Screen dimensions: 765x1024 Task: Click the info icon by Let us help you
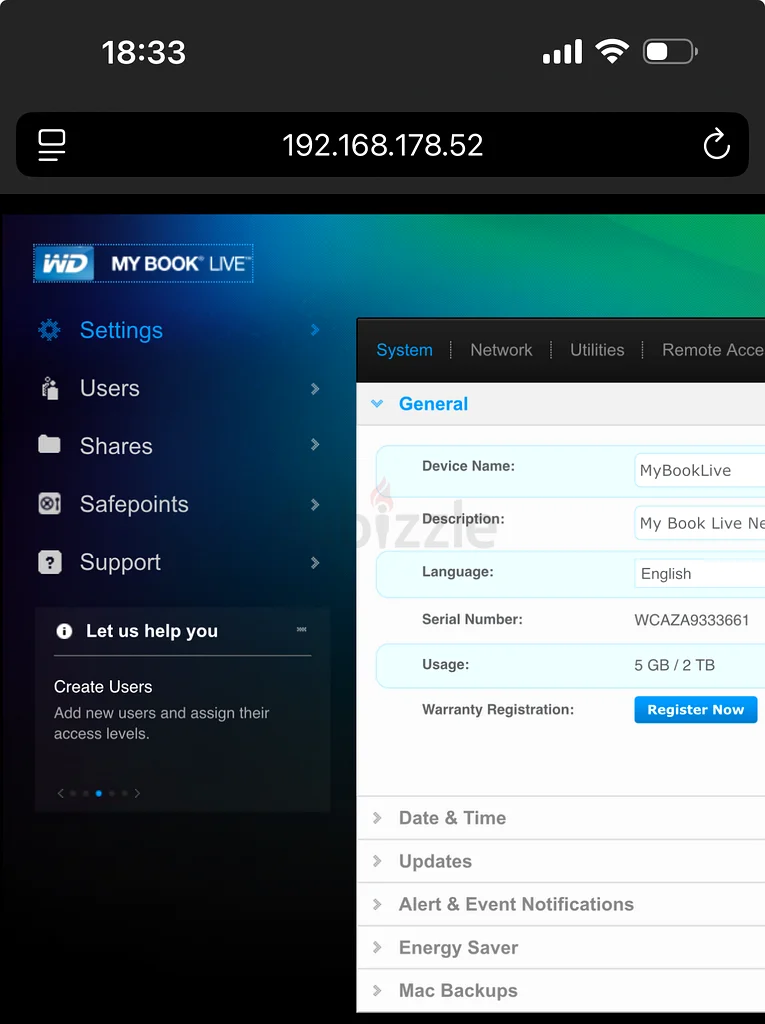pyautogui.click(x=64, y=631)
